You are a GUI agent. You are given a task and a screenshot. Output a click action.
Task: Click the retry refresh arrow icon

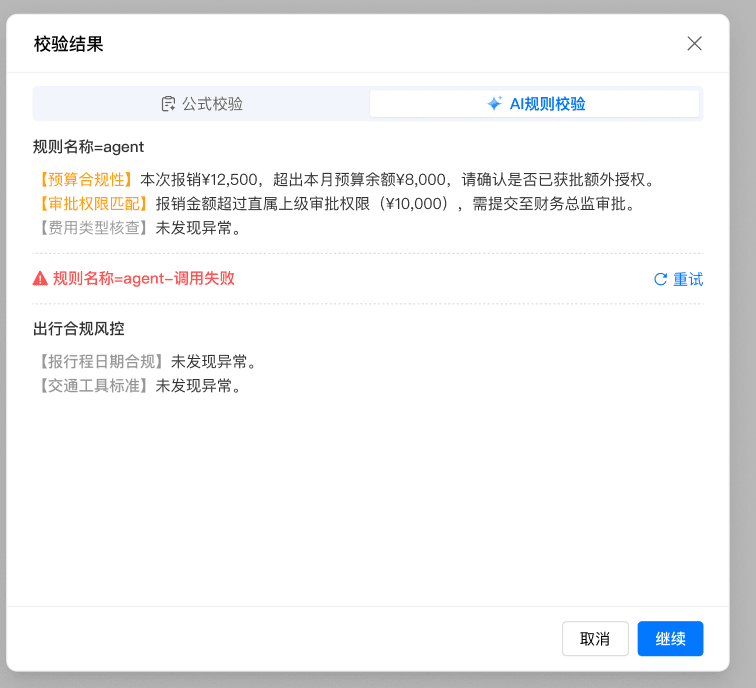click(660, 279)
